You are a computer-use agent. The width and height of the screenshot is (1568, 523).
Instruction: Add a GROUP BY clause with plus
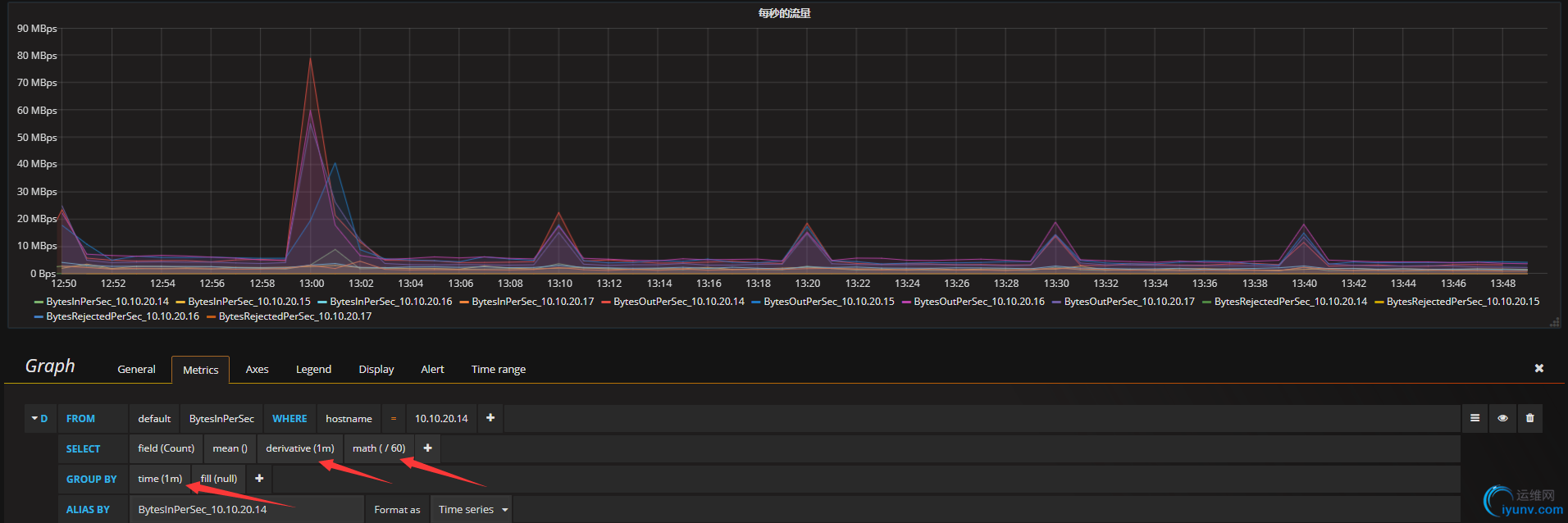(259, 479)
